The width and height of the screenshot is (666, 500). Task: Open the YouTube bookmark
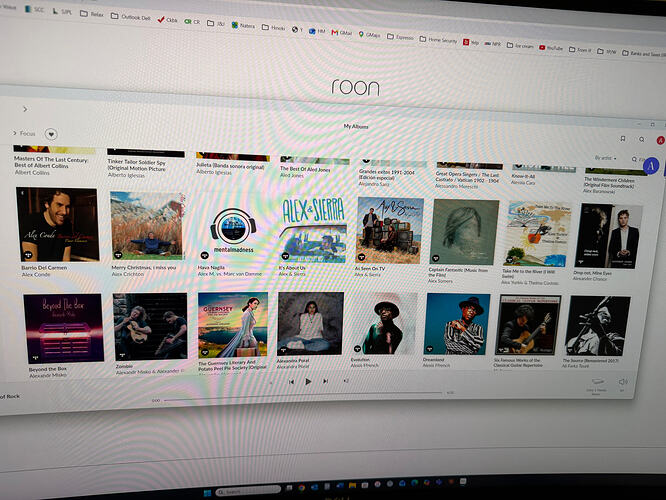(551, 48)
